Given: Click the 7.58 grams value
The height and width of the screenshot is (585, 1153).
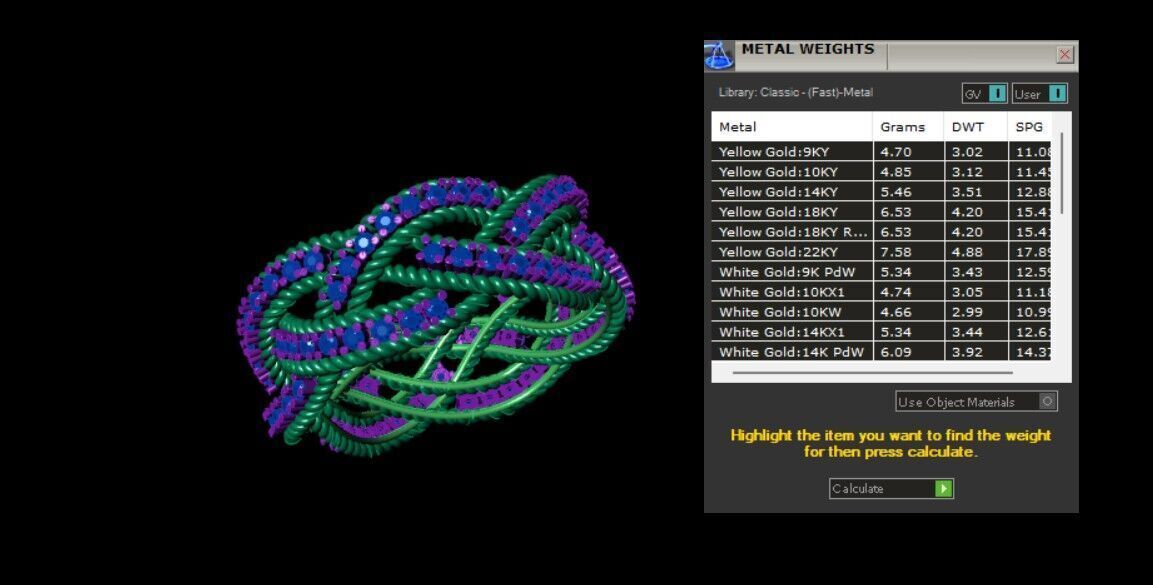Looking at the screenshot, I should [x=896, y=252].
